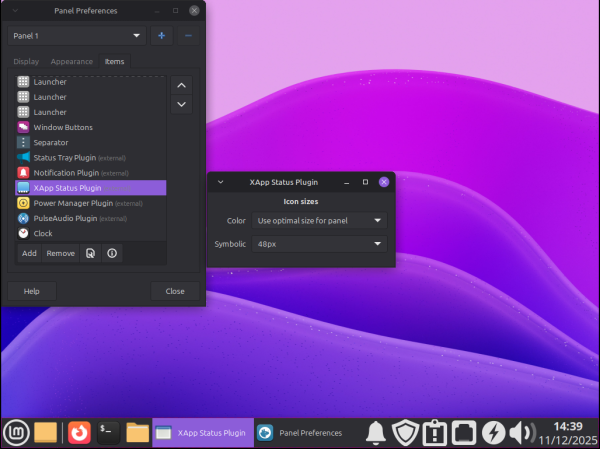Click the Add button
Viewport: 600px width, 449px height.
29,253
